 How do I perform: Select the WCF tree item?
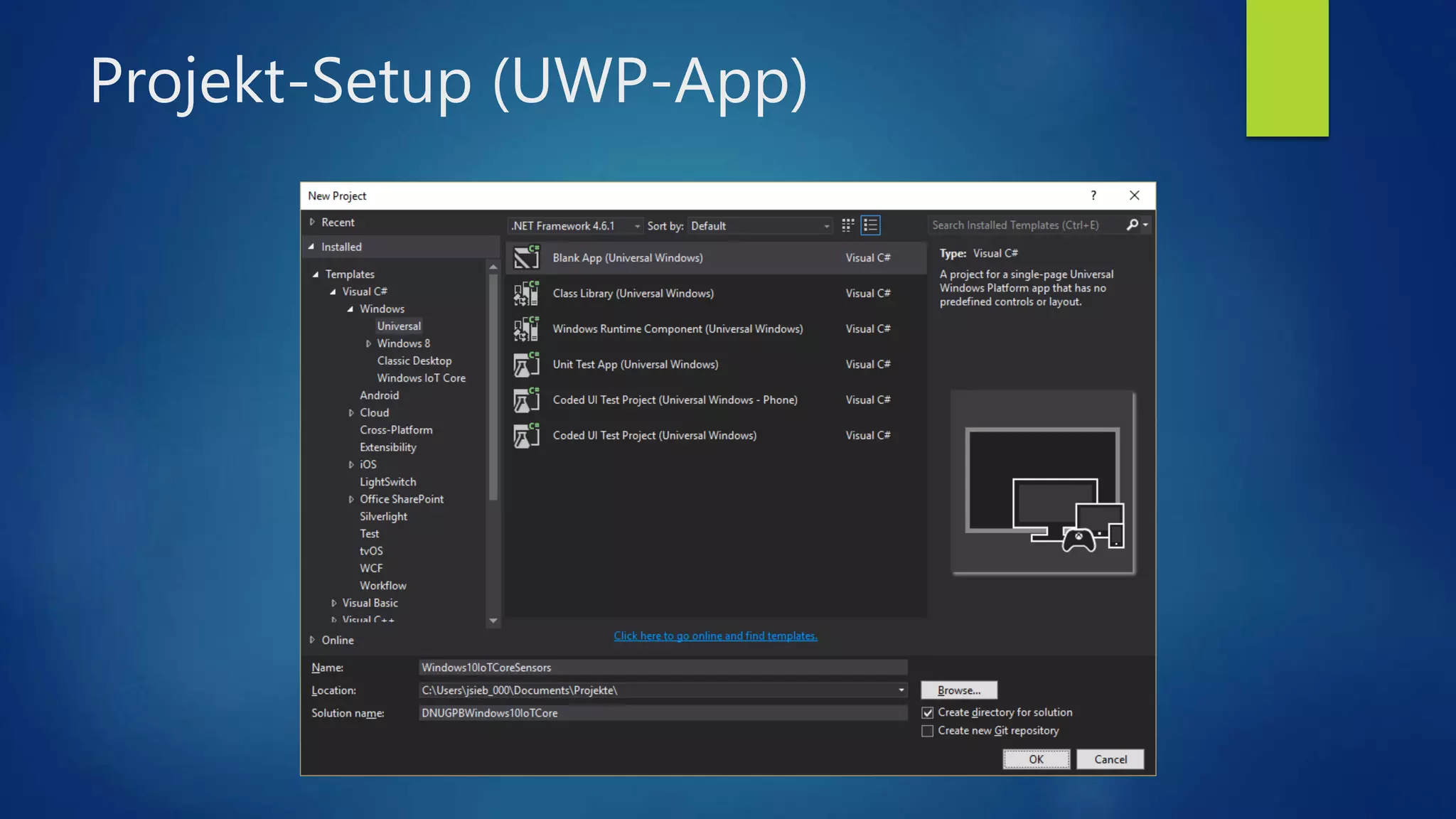click(371, 569)
